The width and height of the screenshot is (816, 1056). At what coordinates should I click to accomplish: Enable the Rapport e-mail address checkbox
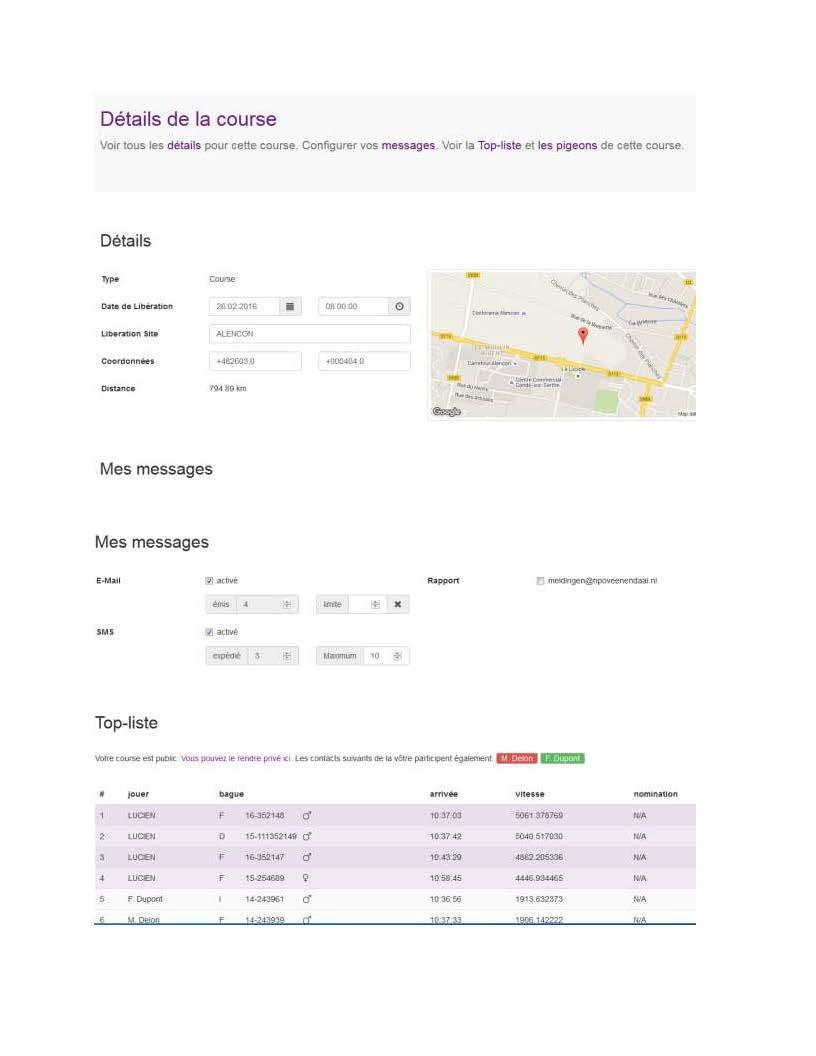point(540,581)
